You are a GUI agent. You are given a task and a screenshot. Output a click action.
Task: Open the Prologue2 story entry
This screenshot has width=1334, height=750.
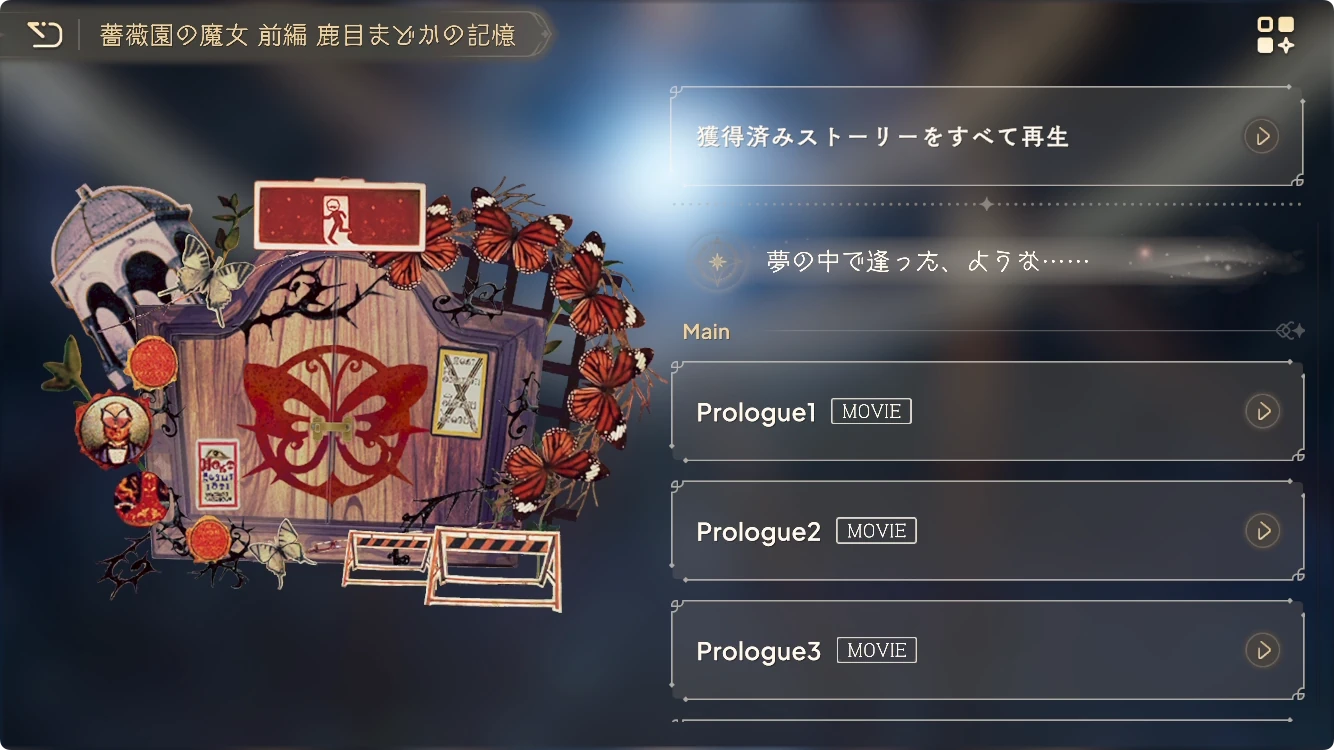[987, 531]
